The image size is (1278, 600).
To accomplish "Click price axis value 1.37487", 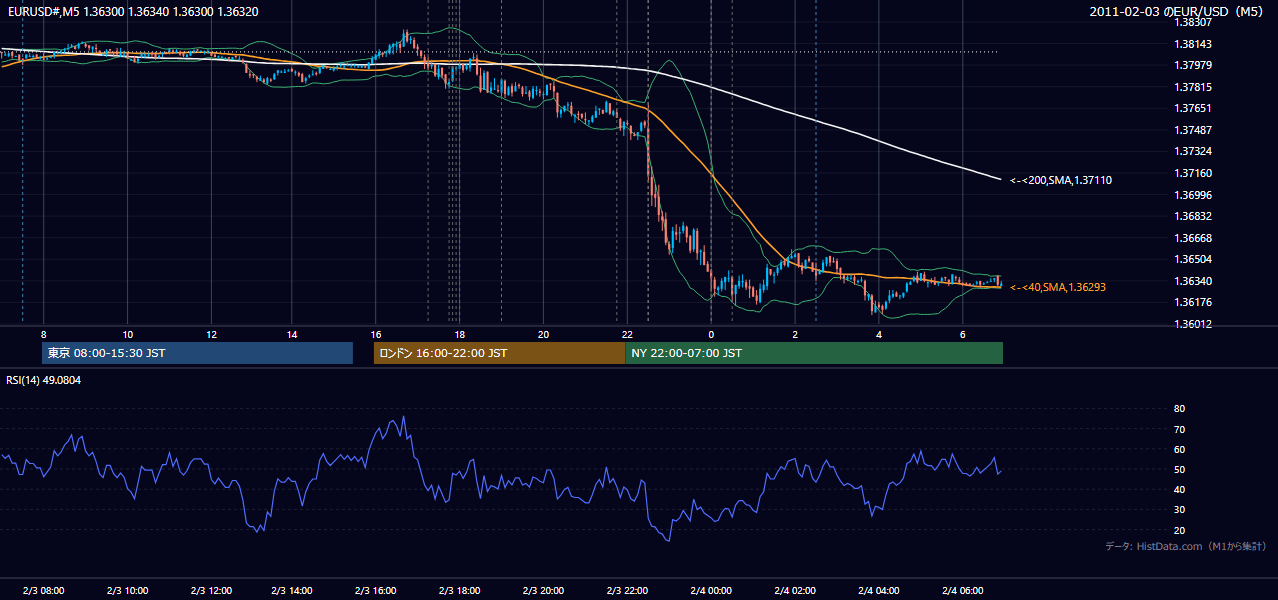I will coord(1193,130).
